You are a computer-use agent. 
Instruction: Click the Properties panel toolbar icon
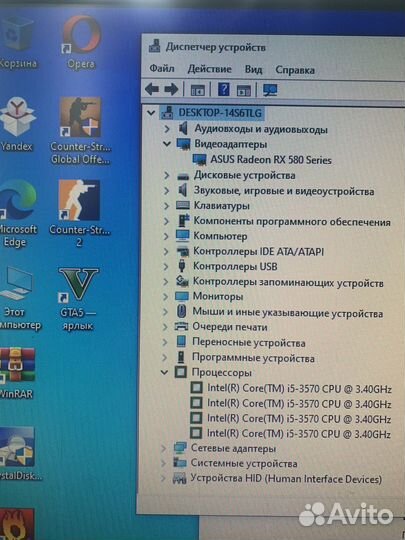(x=244, y=90)
